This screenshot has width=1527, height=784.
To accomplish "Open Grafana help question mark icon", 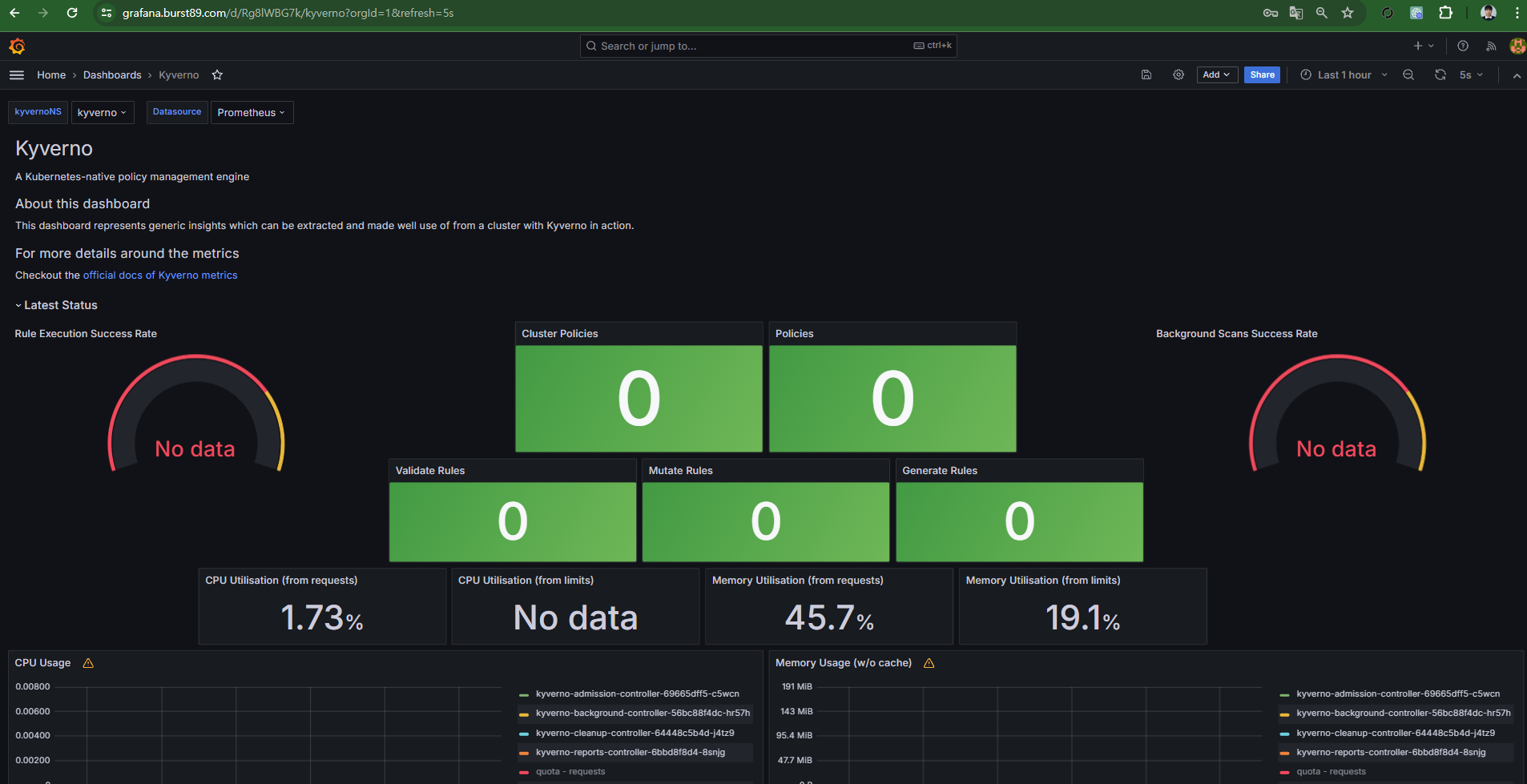I will (x=1463, y=46).
